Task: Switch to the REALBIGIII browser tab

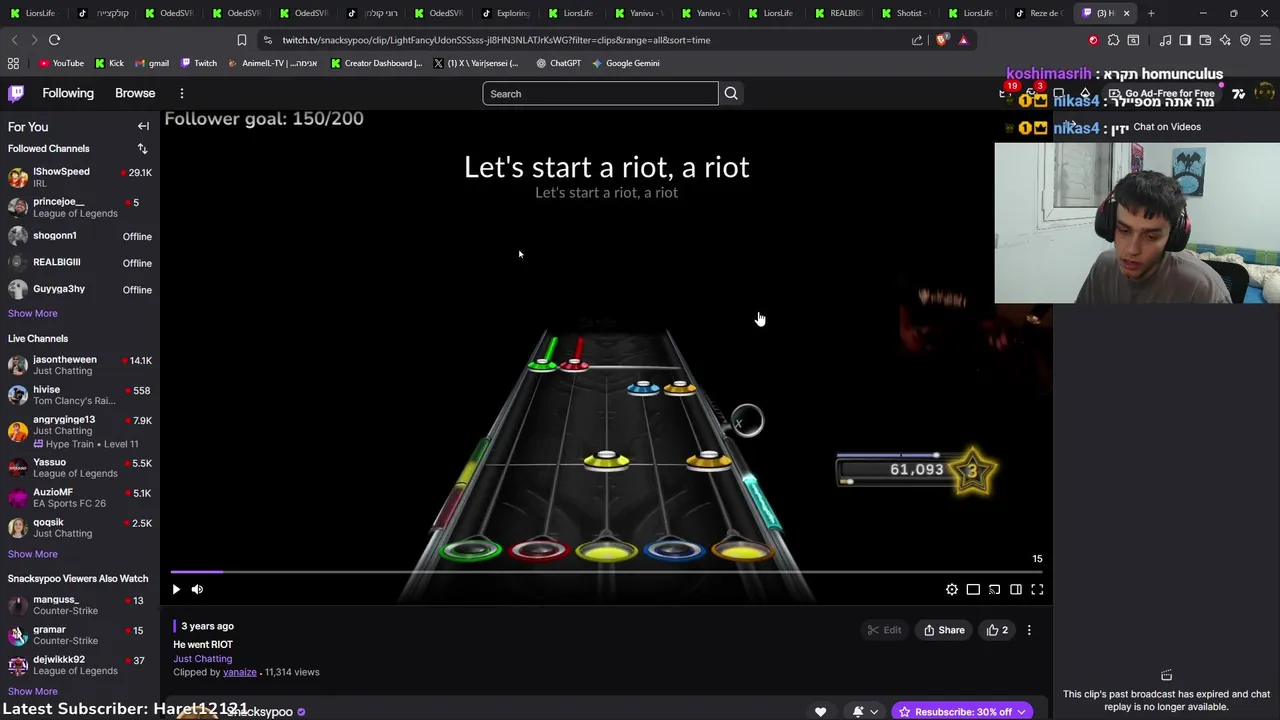Action: click(x=838, y=13)
